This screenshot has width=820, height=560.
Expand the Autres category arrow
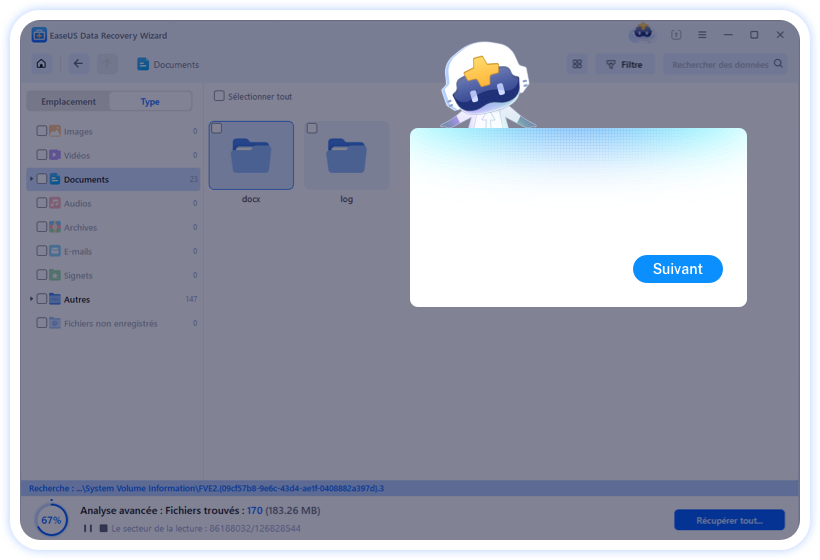click(x=31, y=299)
